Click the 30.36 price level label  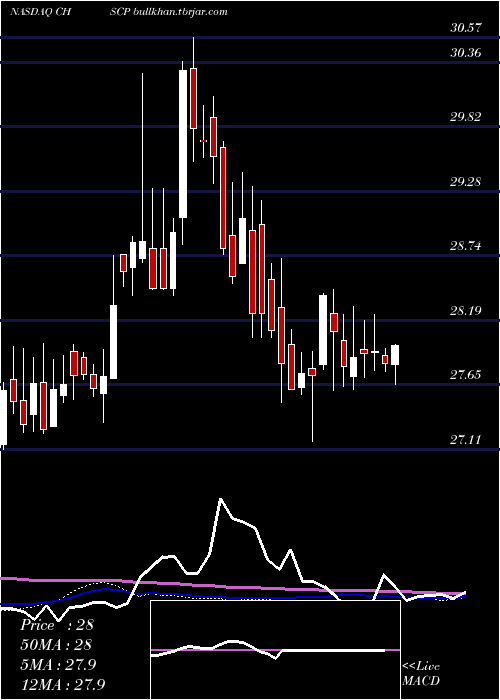point(466,53)
